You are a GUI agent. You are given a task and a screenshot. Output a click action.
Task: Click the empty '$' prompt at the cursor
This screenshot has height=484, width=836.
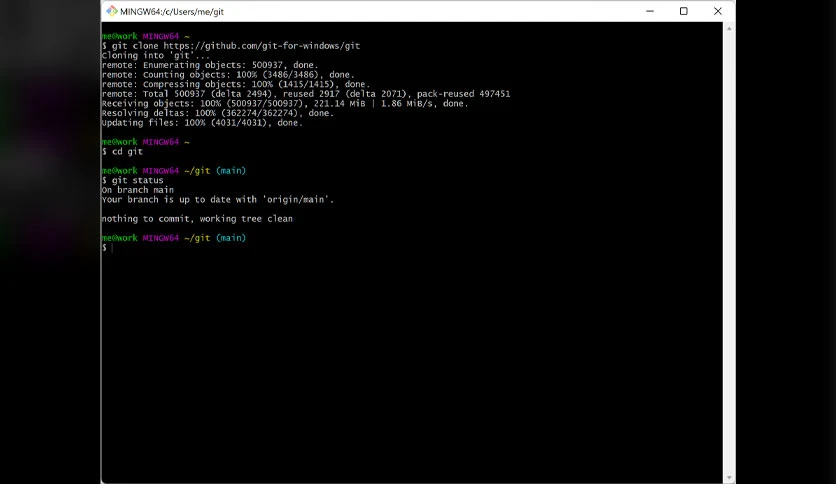coord(107,247)
